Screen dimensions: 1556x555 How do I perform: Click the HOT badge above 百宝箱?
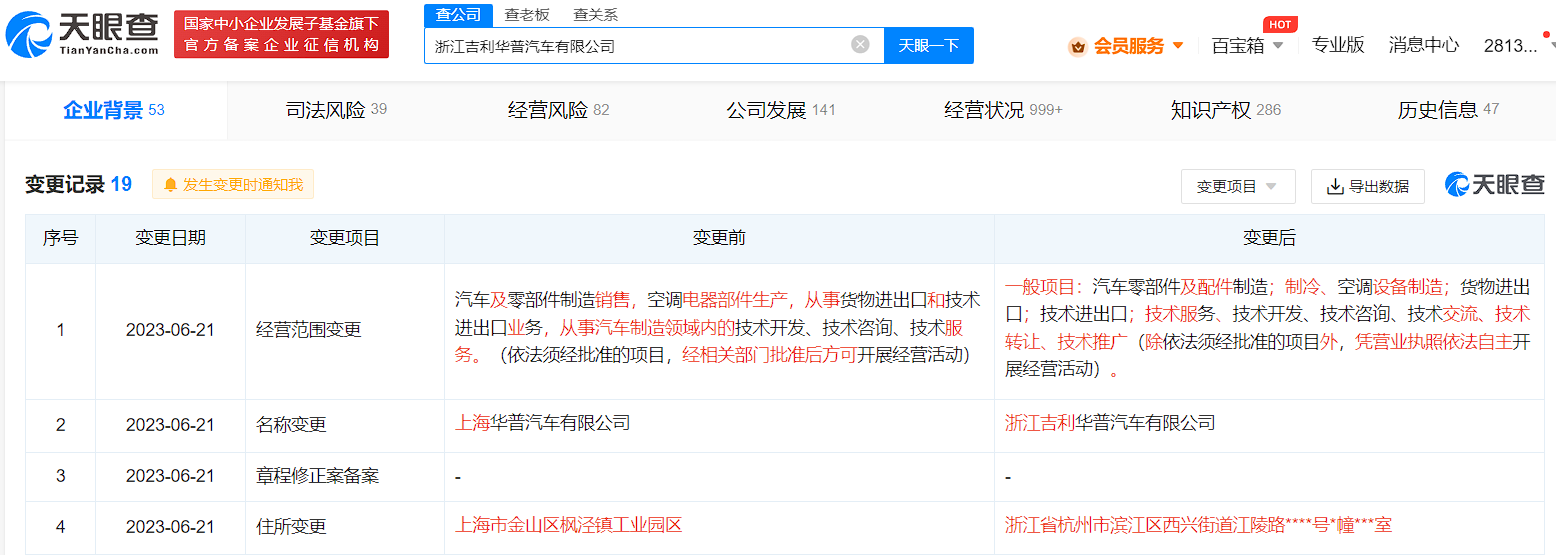pos(1280,24)
